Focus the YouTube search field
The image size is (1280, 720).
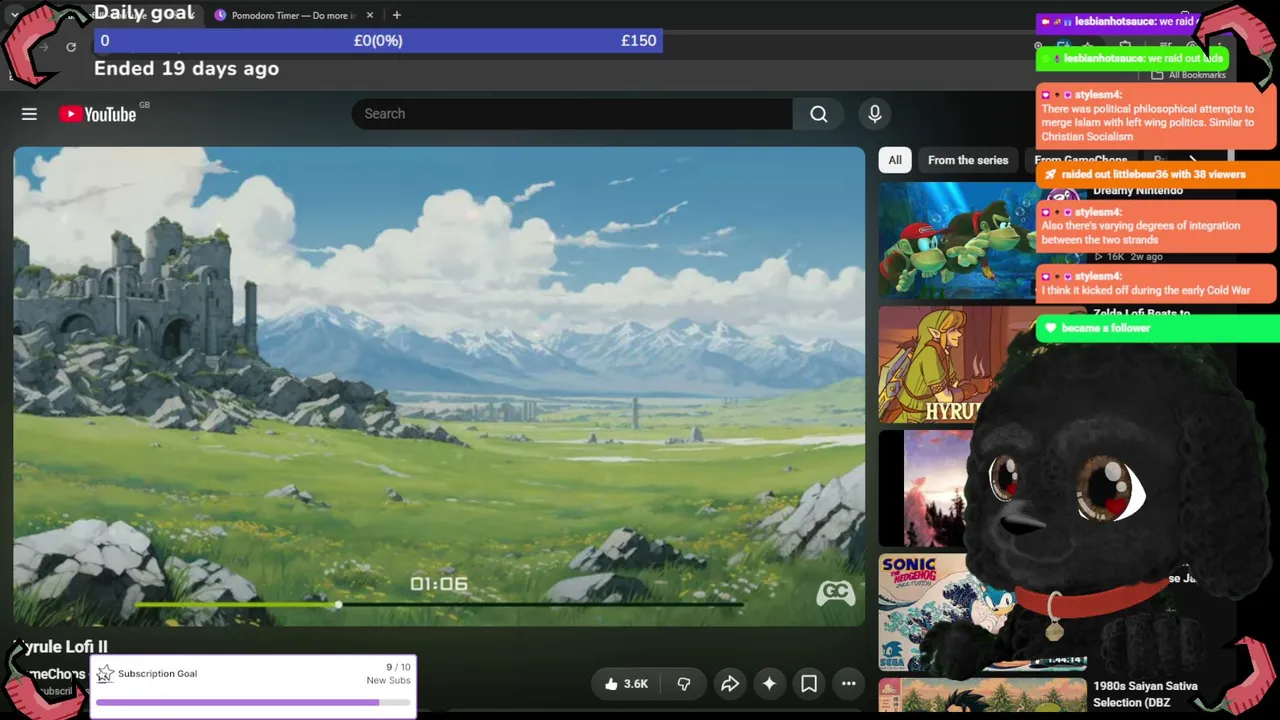572,114
